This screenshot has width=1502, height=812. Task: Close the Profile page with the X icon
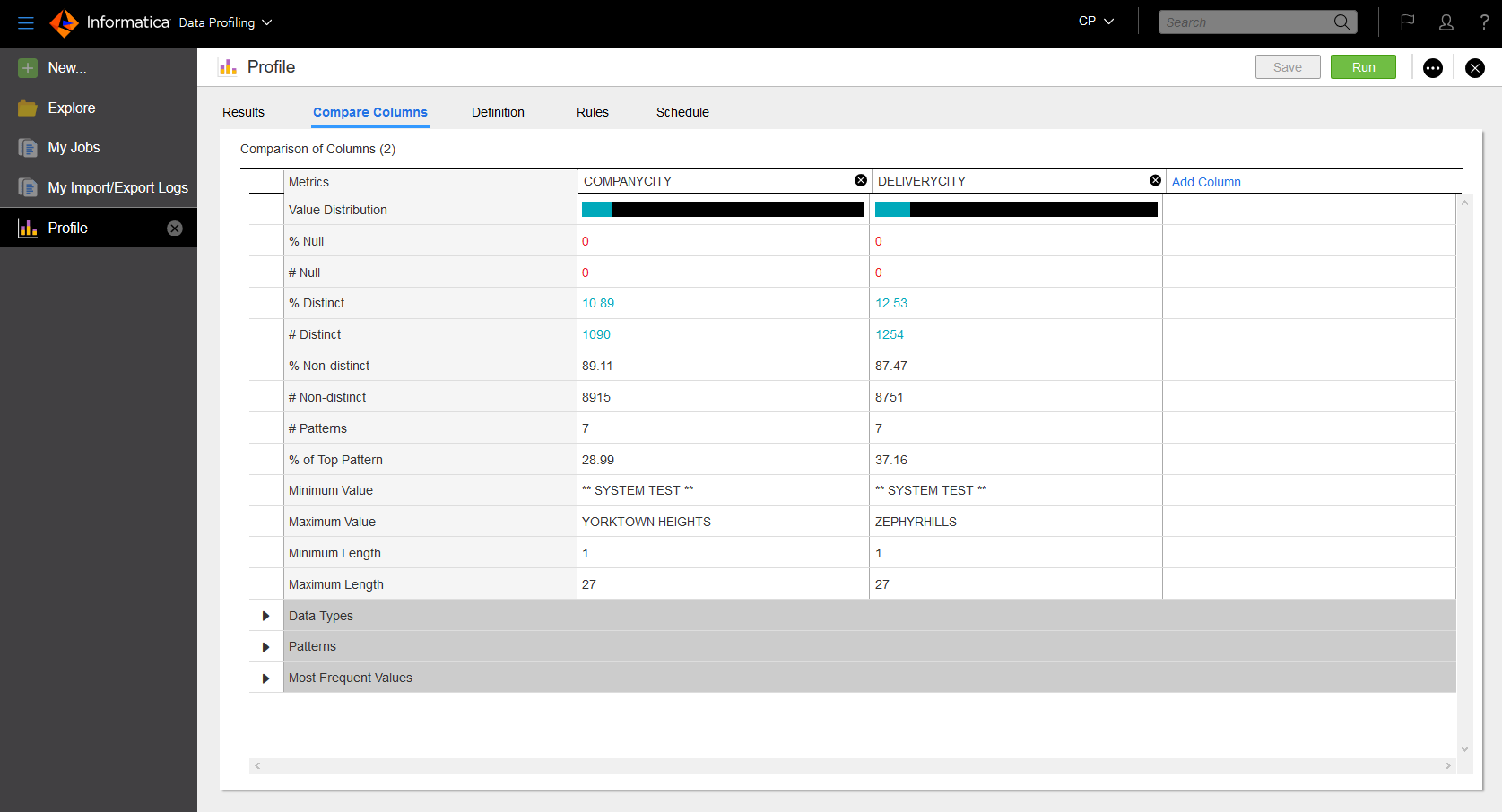pyautogui.click(x=1475, y=68)
